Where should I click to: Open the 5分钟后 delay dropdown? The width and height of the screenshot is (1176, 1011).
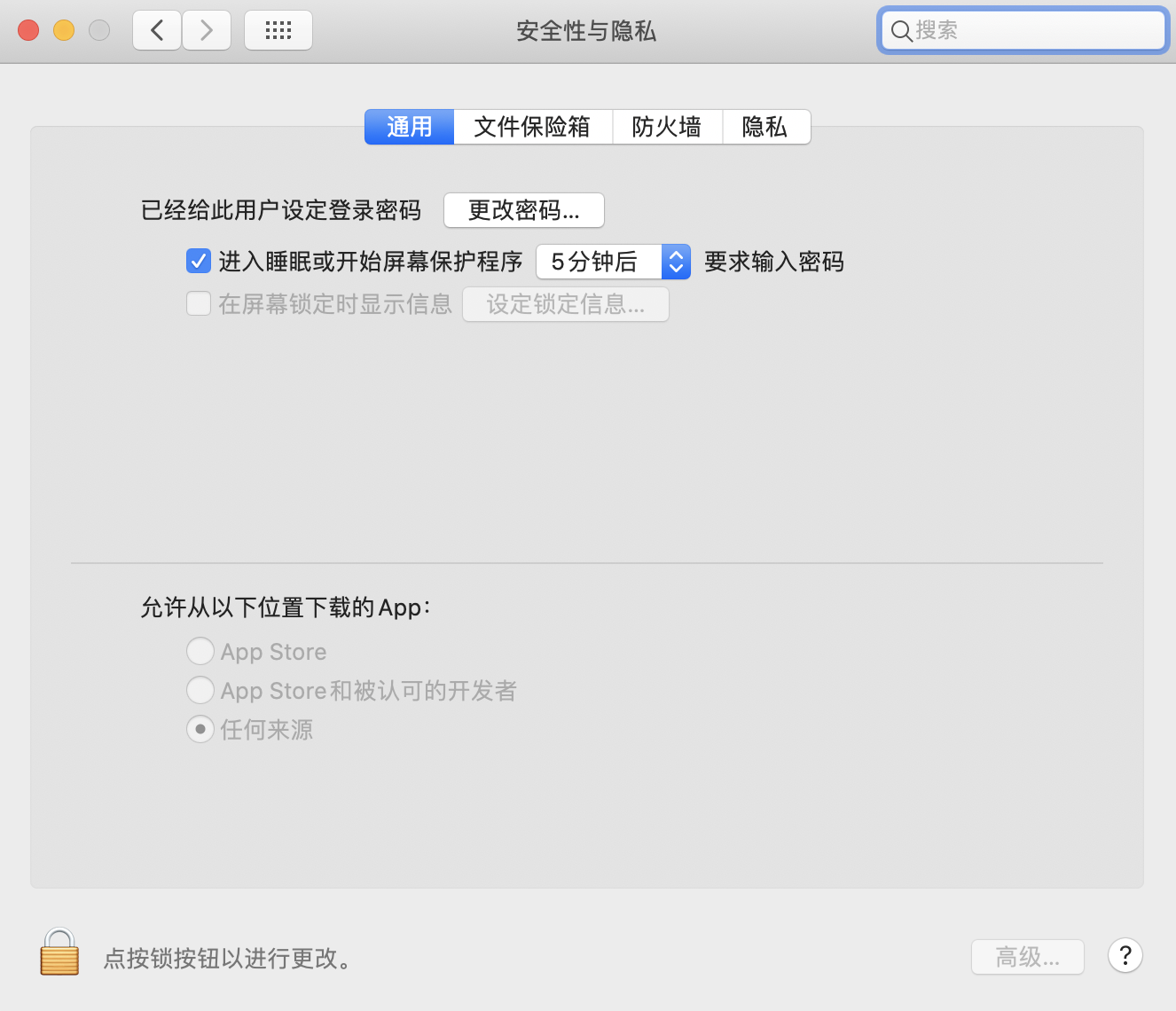coord(613,262)
